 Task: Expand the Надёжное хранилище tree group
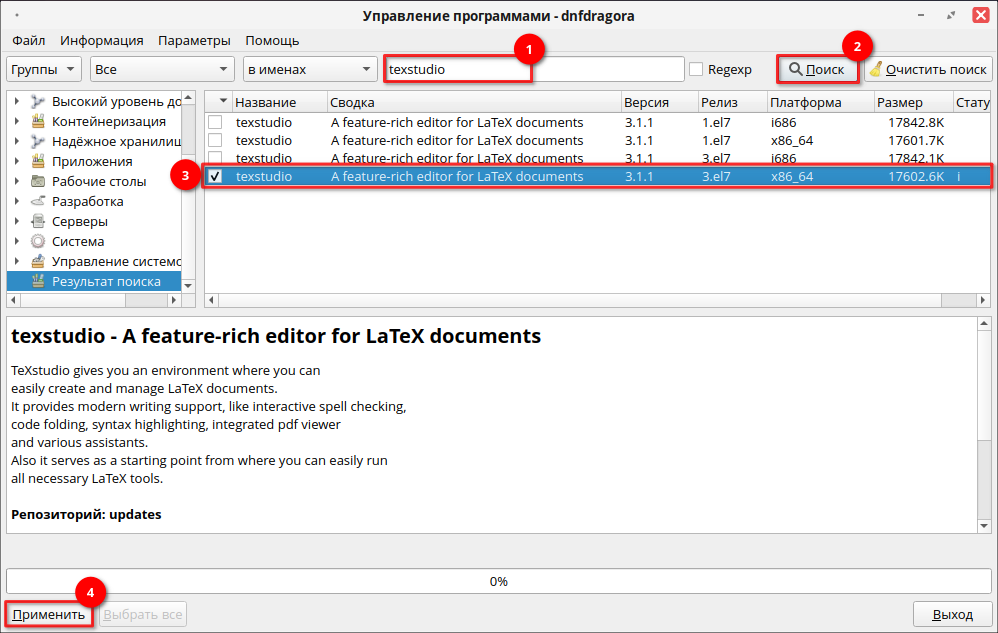click(17, 141)
